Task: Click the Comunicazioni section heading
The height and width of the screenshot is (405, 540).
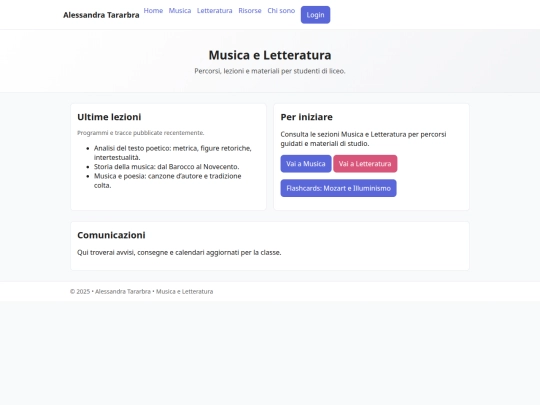Action: (111, 235)
